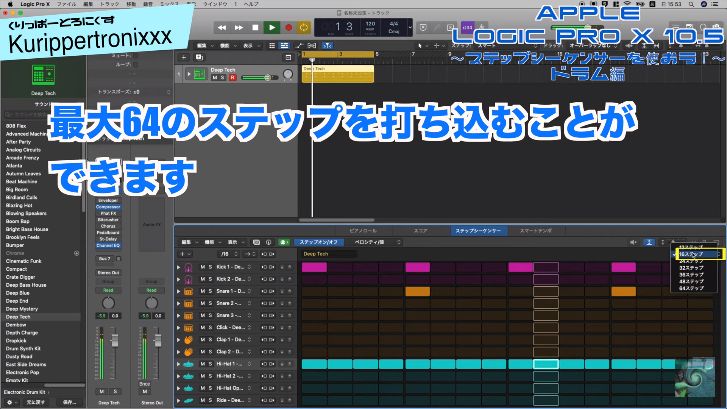The width and height of the screenshot is (727, 409).
Task: Open the LCD display mode dropdown arrow
Action: click(410, 27)
